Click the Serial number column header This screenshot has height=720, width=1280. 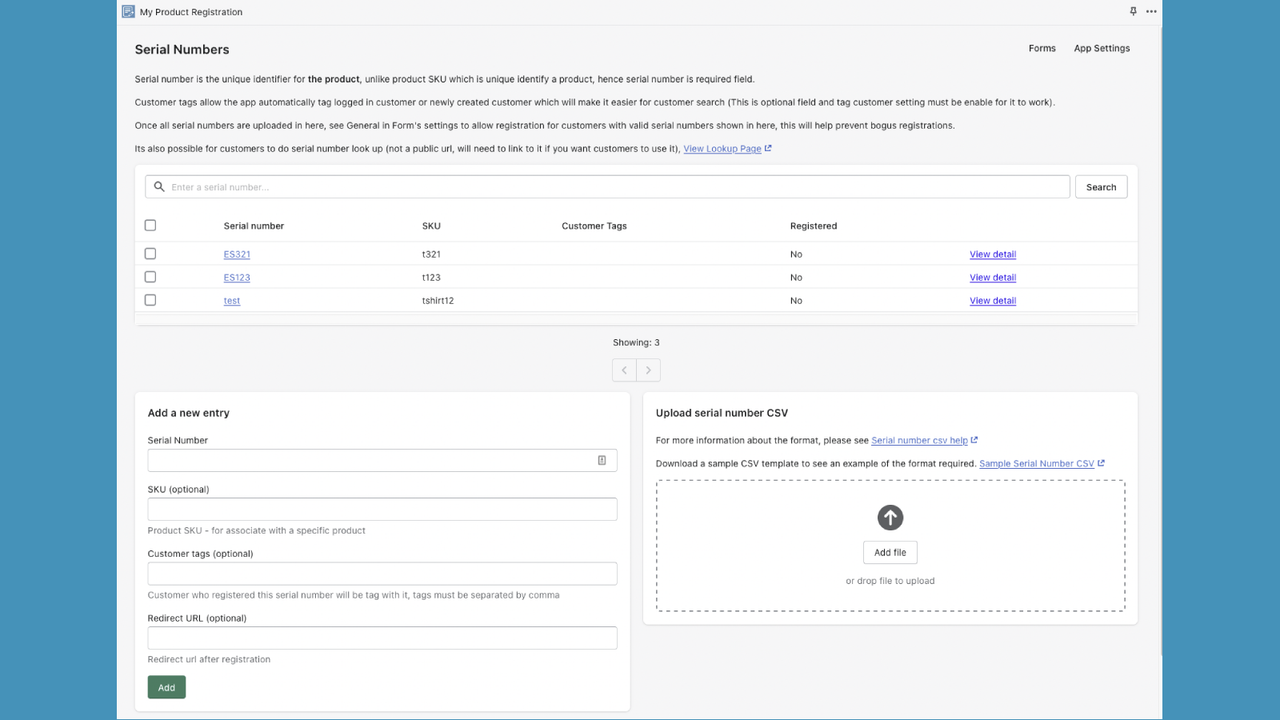pos(254,226)
